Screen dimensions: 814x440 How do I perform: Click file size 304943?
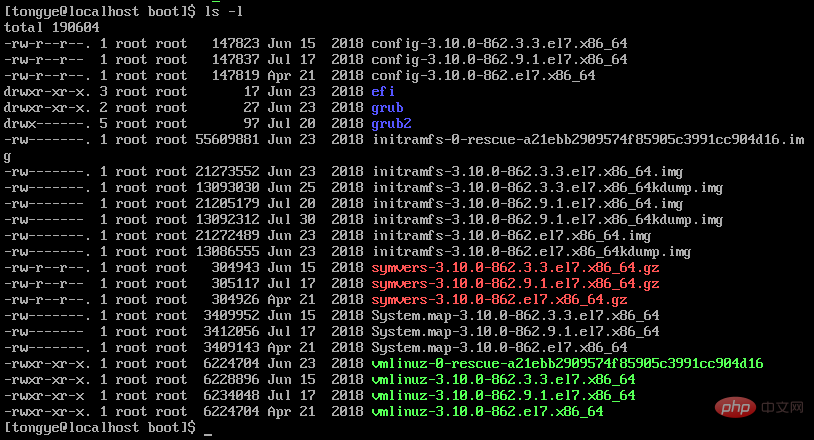click(236, 268)
